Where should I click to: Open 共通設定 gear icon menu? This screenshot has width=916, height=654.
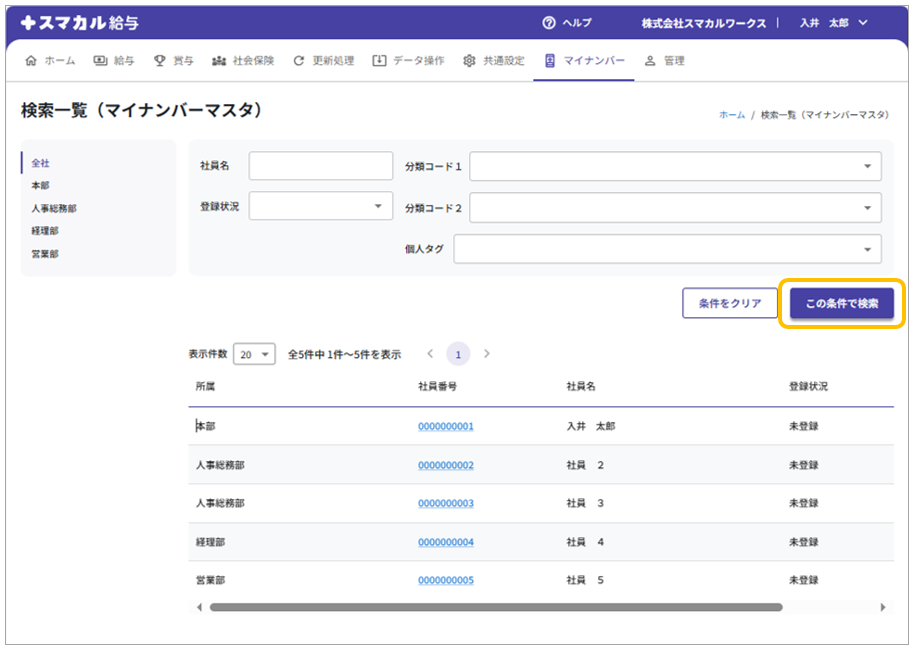493,61
